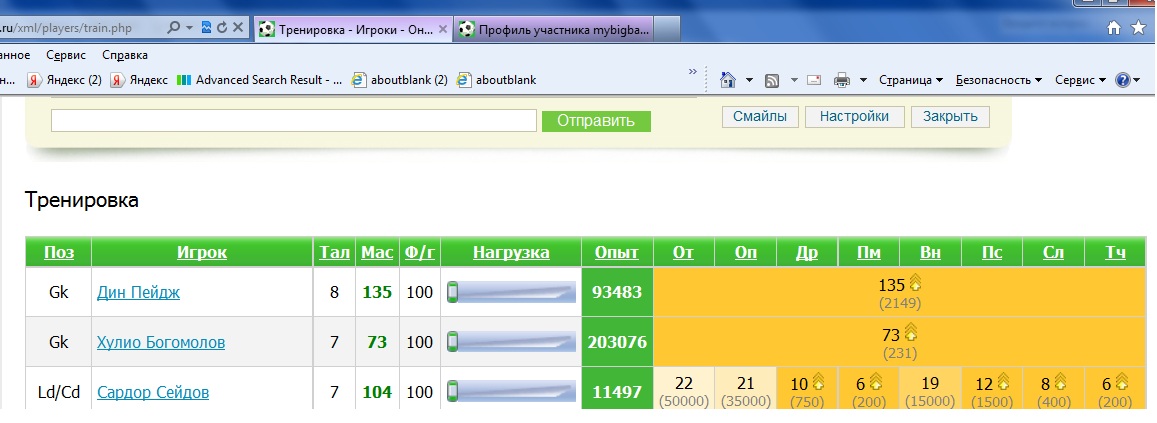1157x423 pixels.
Task: Click upgrade arrow next to Дин Пейдж's 135 skill
Action: 913,283
